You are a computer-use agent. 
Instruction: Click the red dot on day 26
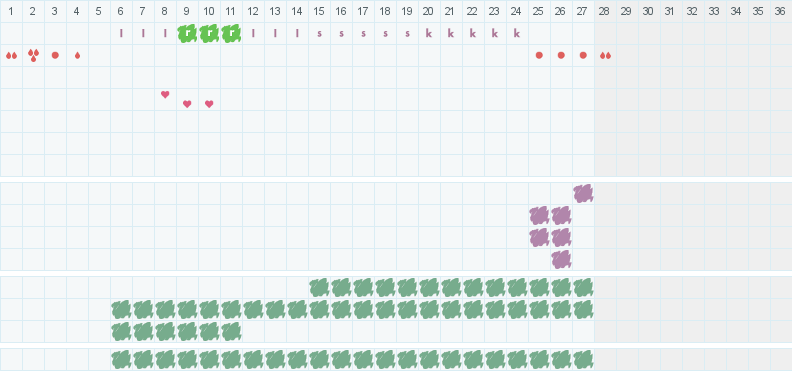[x=561, y=56]
